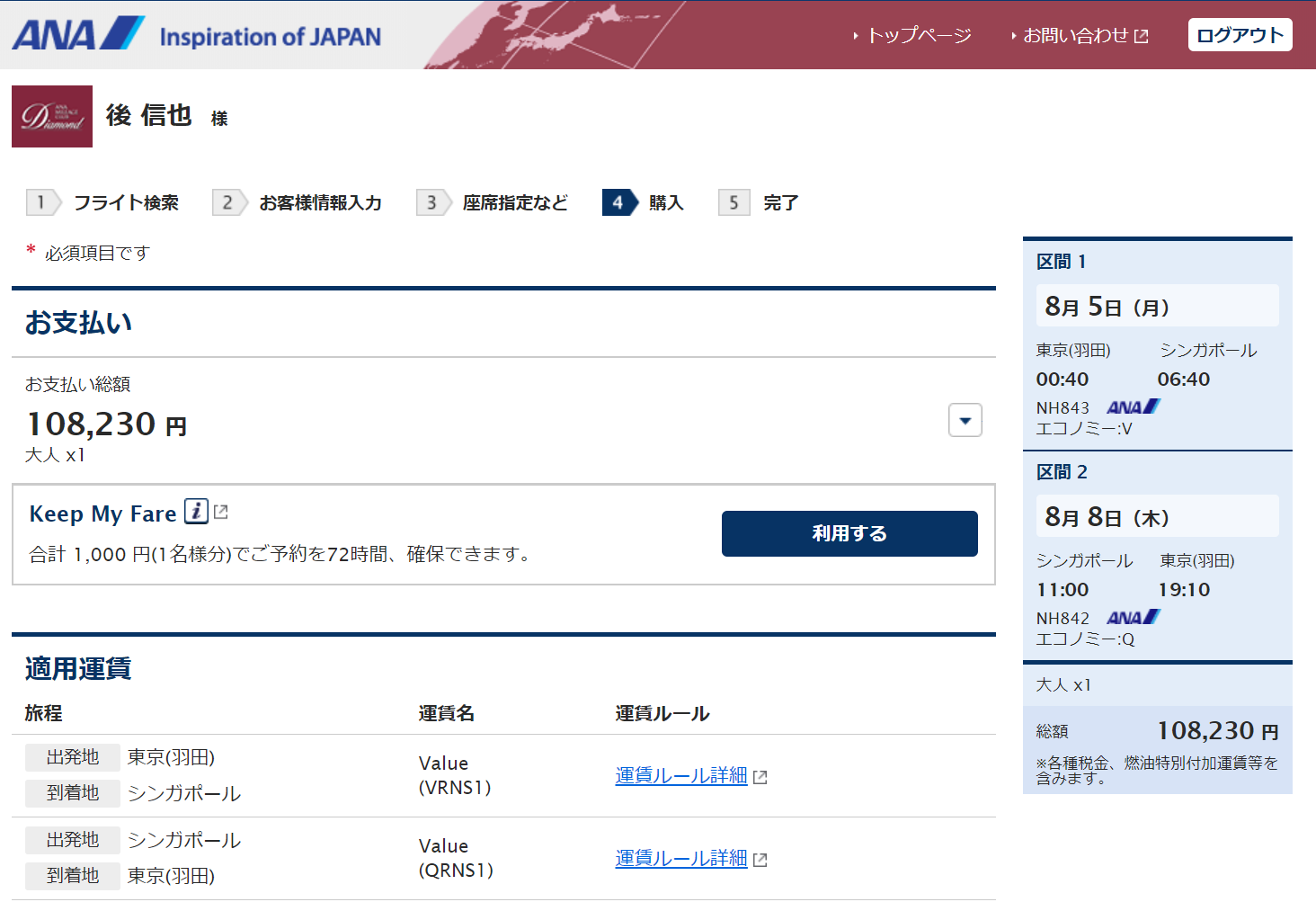Click the 108,230 円 payment total amount
The image size is (1316, 902).
(x=107, y=424)
